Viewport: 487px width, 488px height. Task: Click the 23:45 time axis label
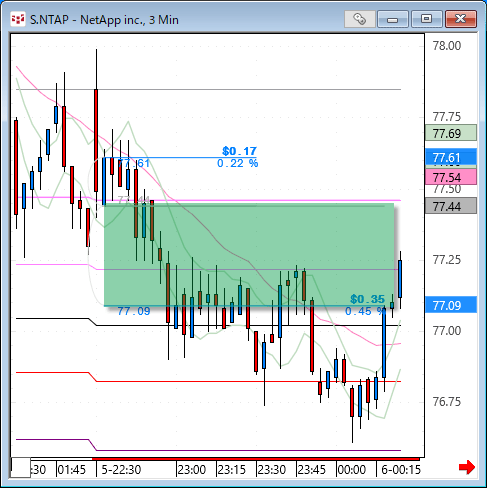(x=312, y=470)
